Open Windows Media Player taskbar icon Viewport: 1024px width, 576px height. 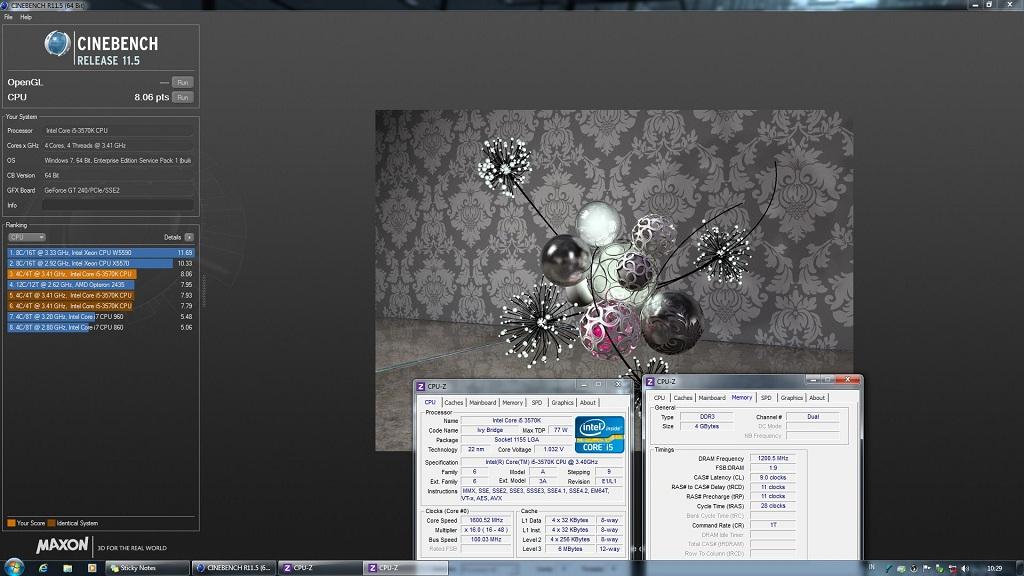(91, 568)
